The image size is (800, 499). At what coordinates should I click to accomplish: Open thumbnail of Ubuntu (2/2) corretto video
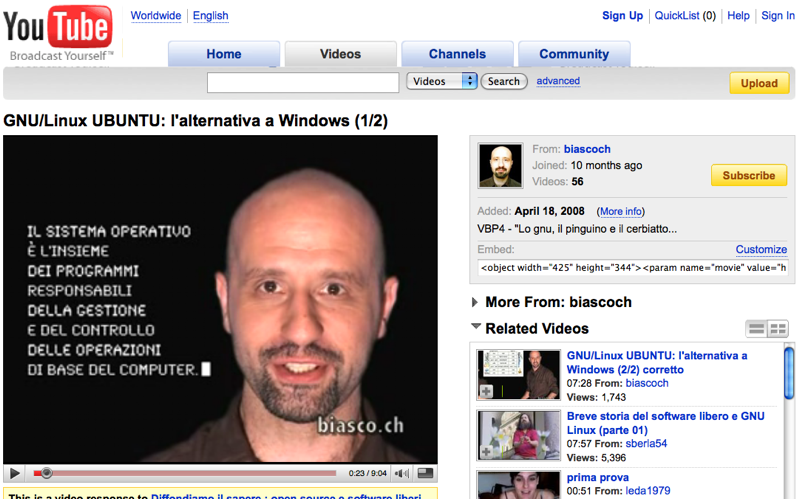pos(518,375)
